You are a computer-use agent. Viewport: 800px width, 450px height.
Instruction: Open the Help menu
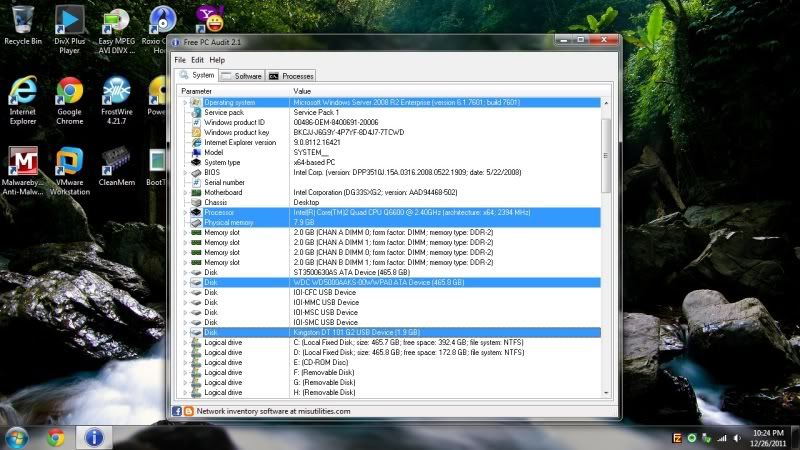click(x=217, y=60)
